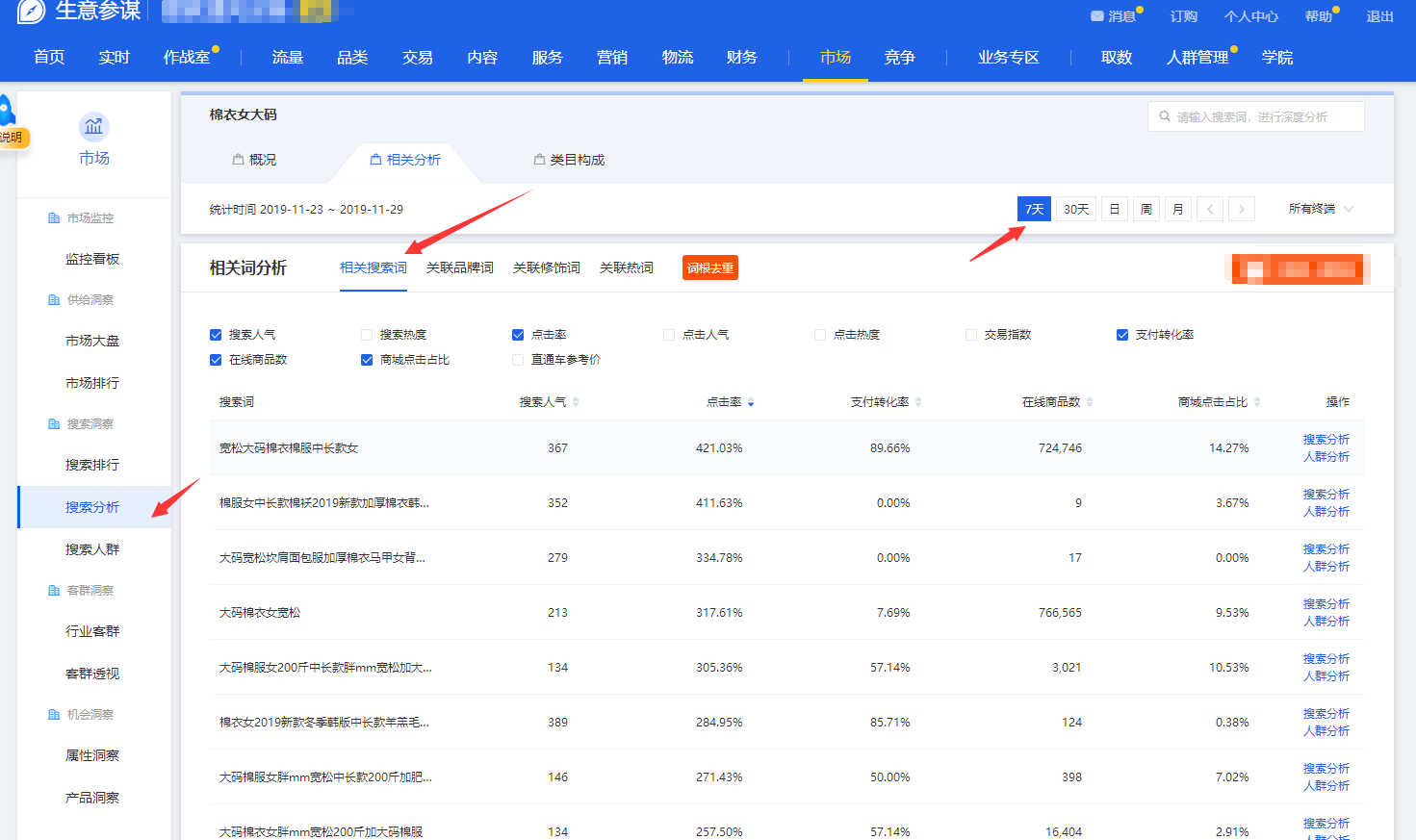Open the 竞争 top menu item
Screen dimensions: 1416x840
click(x=899, y=58)
